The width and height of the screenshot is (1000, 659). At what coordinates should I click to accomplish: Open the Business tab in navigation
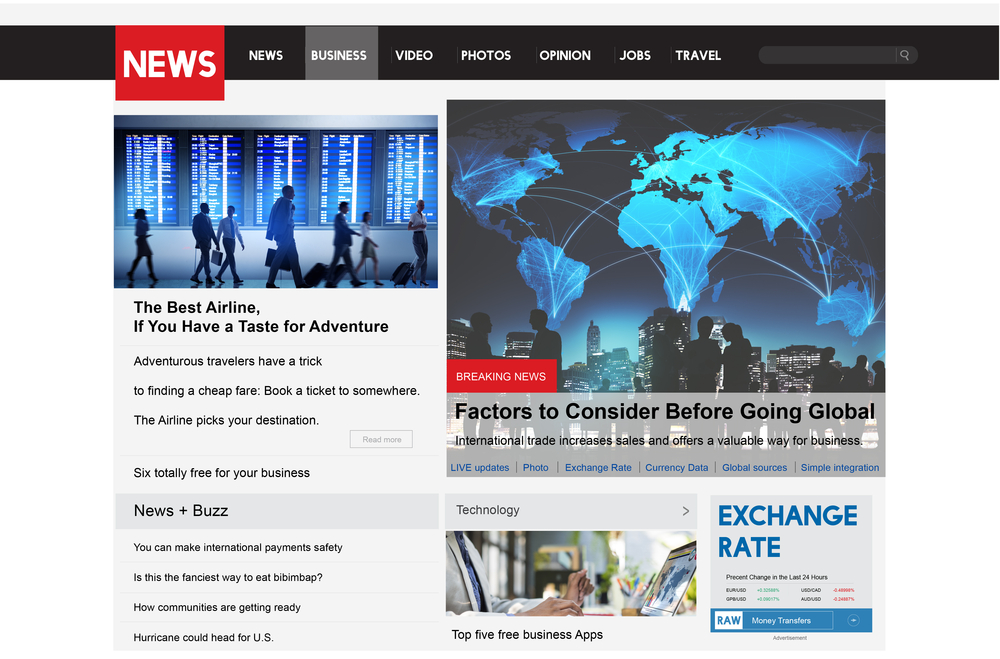click(x=339, y=55)
